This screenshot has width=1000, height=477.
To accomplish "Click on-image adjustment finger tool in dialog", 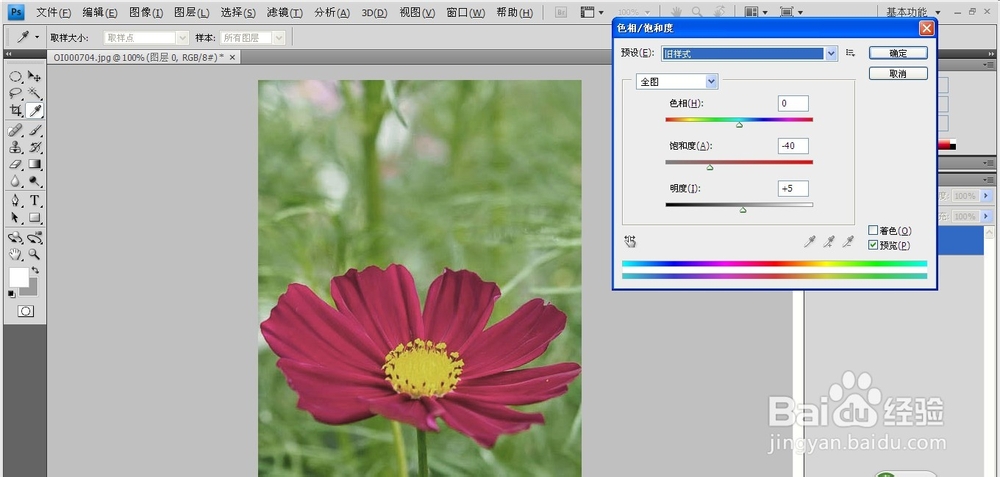I will click(630, 240).
